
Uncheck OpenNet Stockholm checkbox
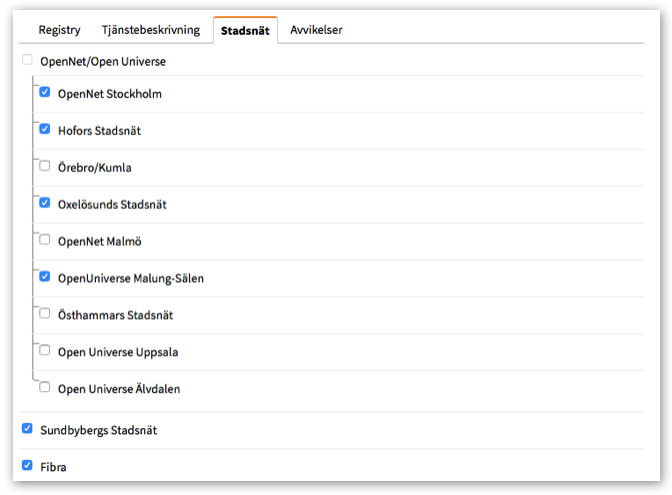coord(45,92)
